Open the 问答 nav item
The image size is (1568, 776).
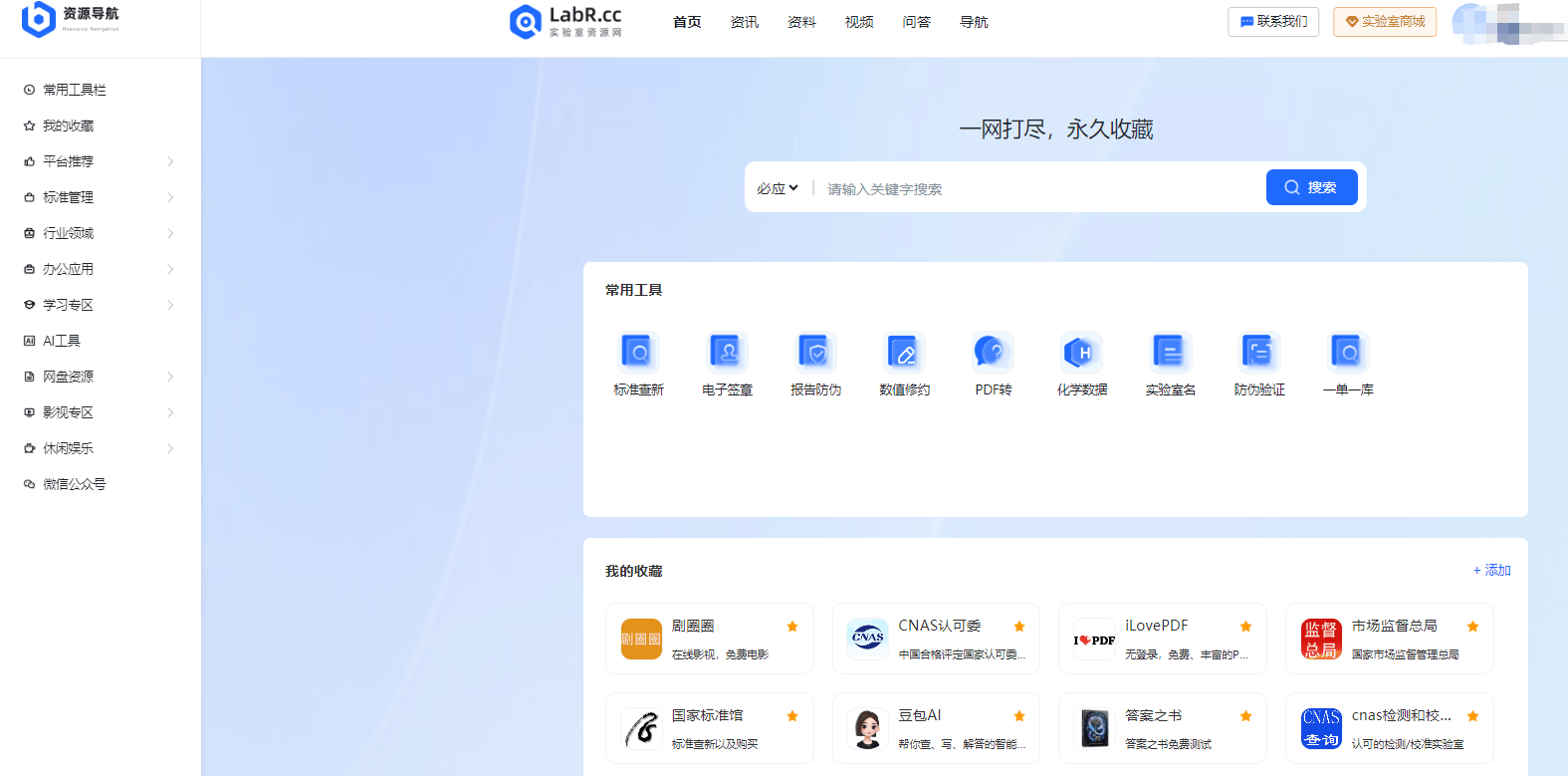coord(916,22)
